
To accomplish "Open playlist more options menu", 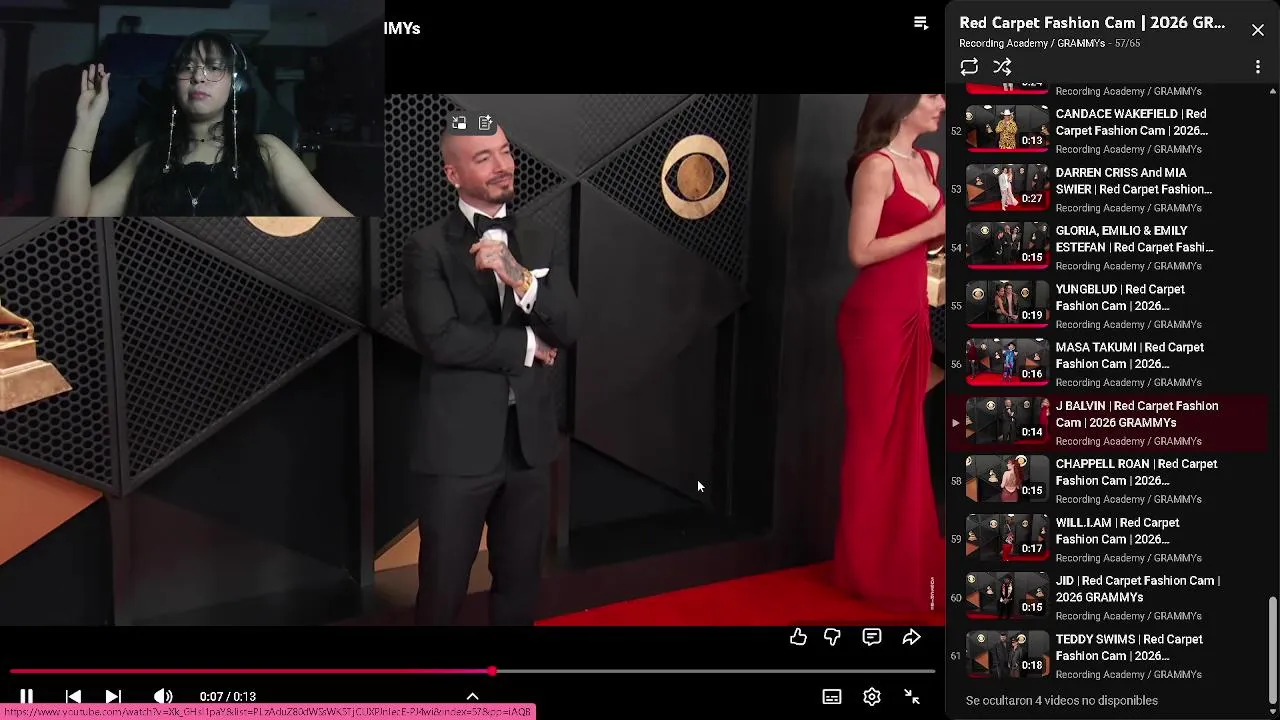I will [1258, 67].
